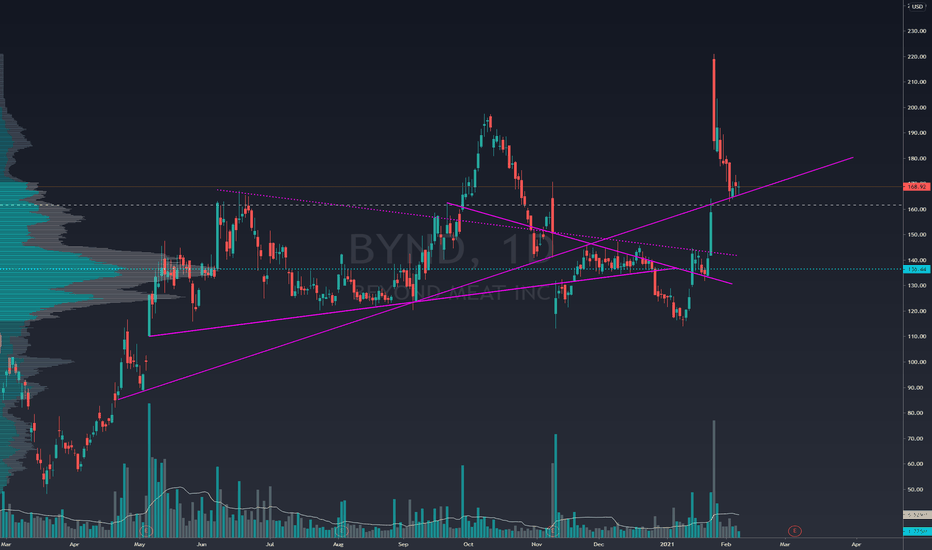Click the red 168.92 current price label
932x550 pixels.
pyautogui.click(x=917, y=187)
